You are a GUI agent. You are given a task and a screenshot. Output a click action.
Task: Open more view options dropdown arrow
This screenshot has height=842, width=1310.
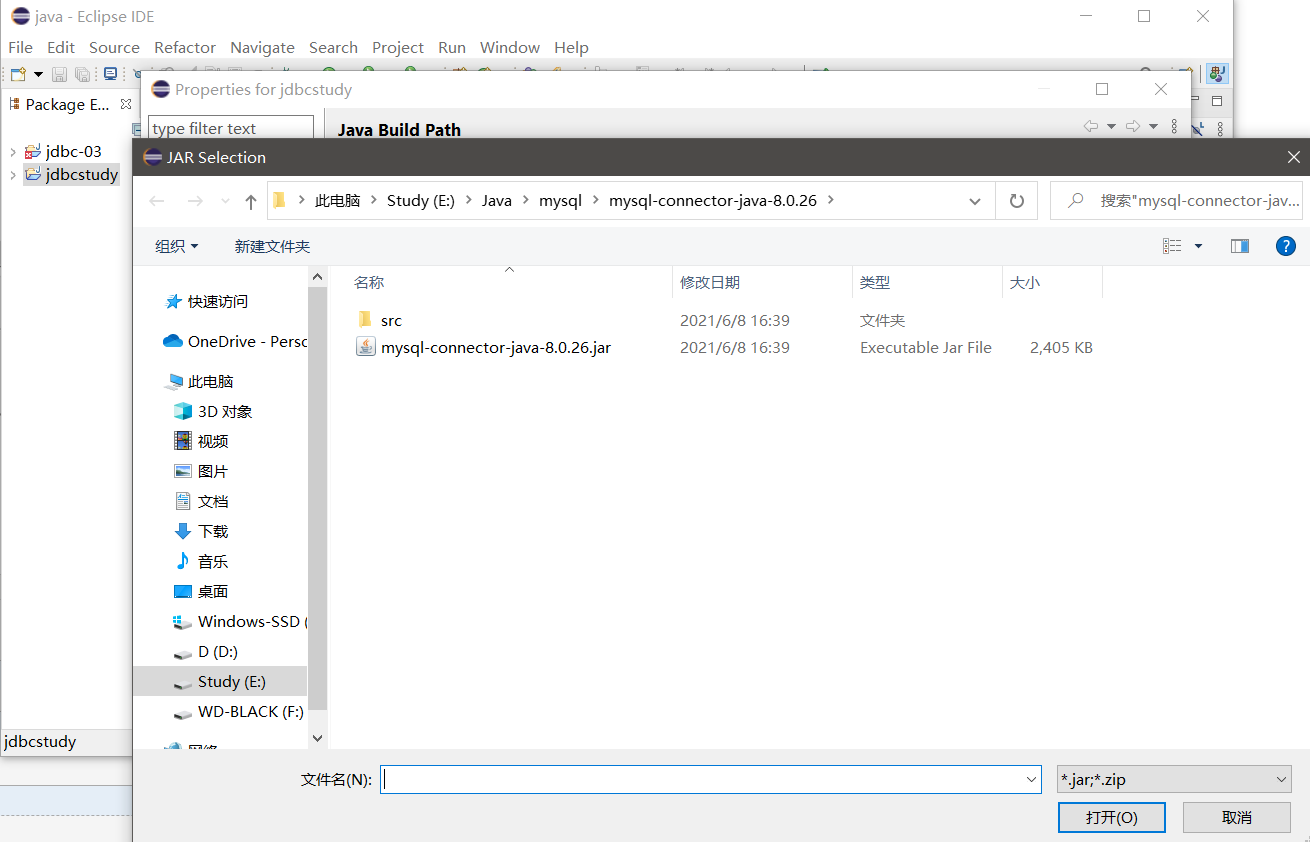pyautogui.click(x=1198, y=246)
